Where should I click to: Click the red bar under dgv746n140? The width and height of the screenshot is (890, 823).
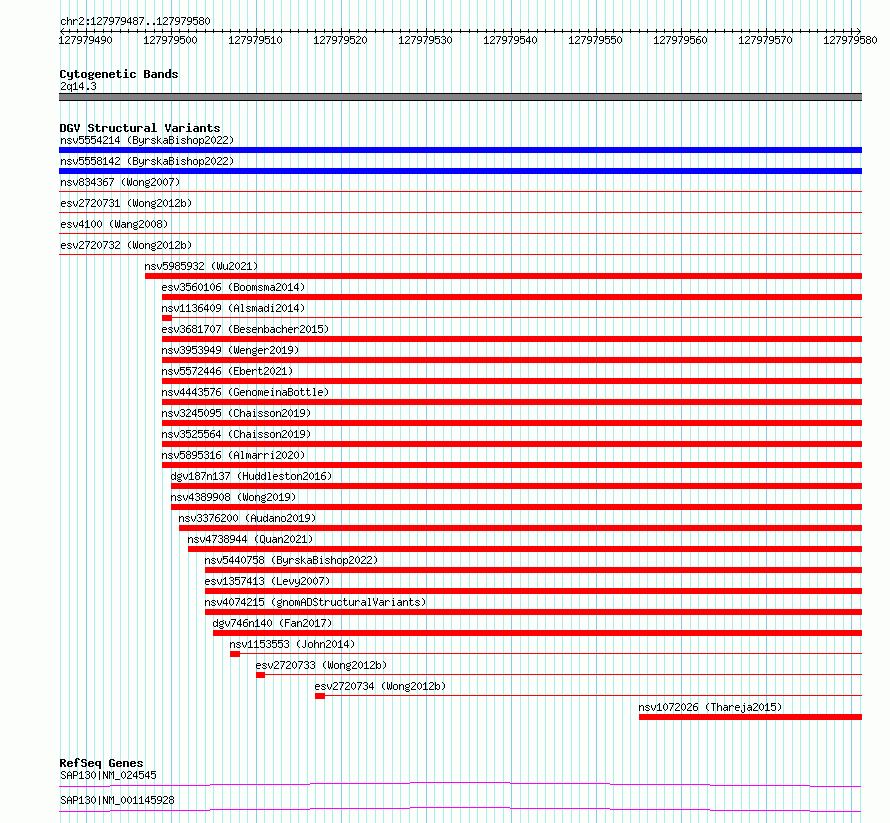coord(538,633)
